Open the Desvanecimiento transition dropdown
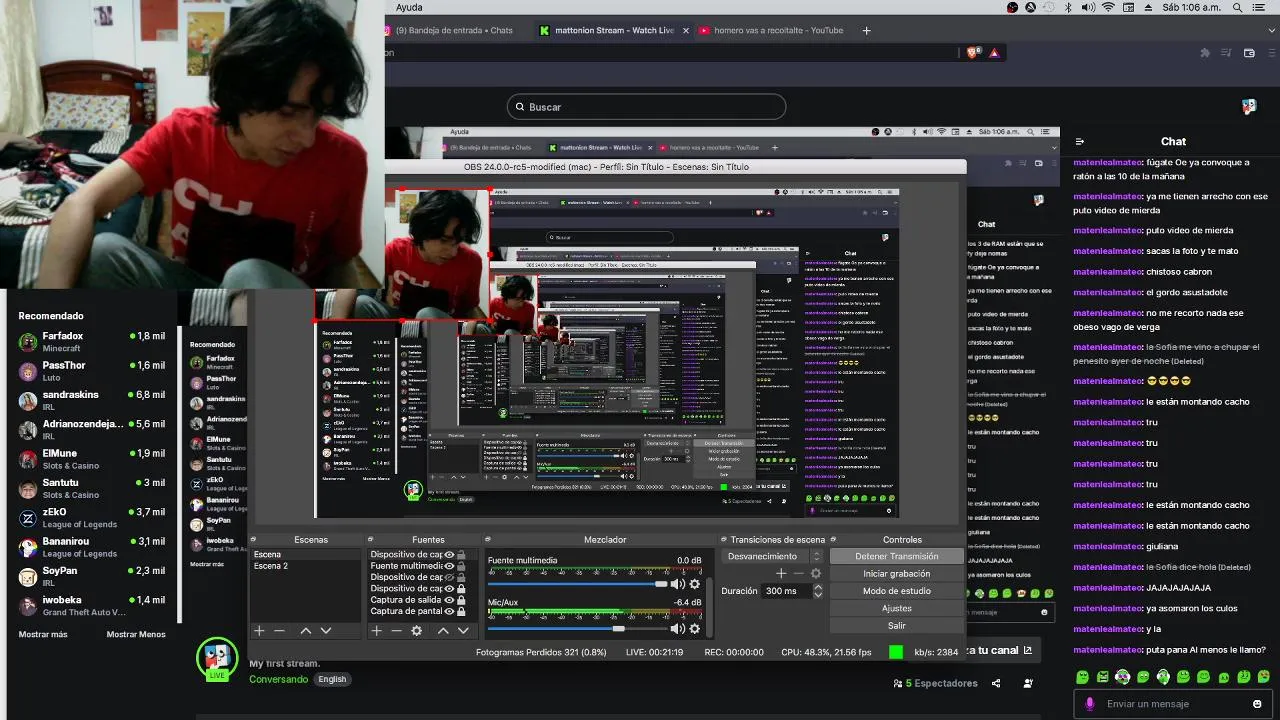This screenshot has height=720, width=1280. pos(772,556)
